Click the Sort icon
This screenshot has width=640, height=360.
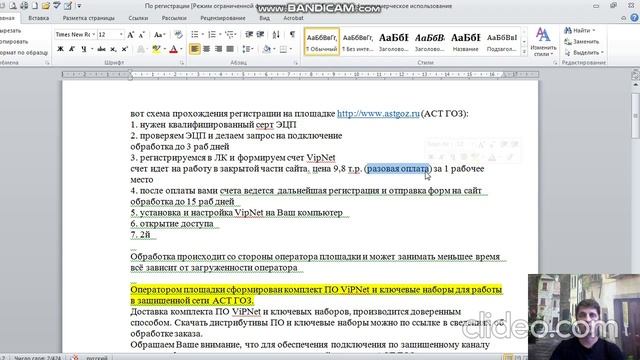coord(276,35)
